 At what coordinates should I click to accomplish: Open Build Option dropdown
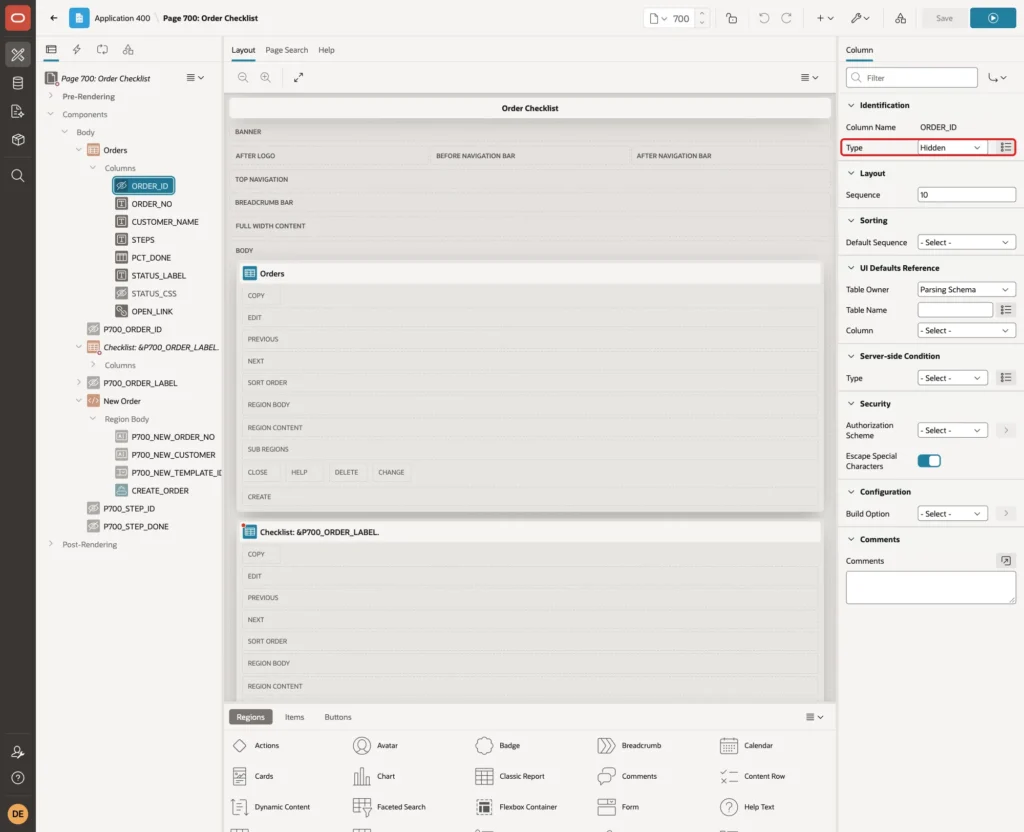(952, 514)
